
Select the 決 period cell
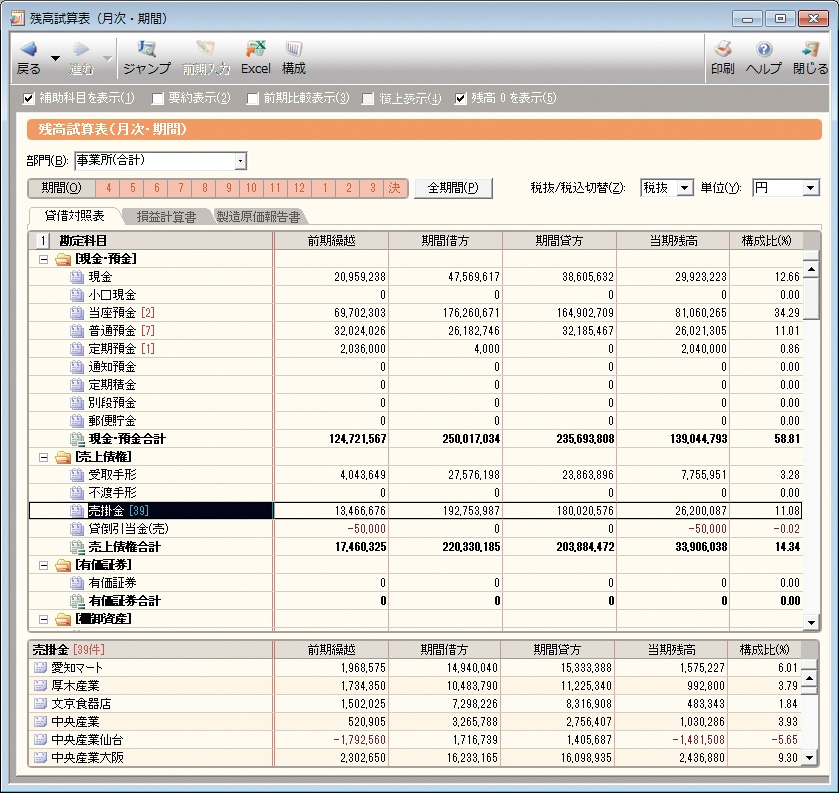coord(395,188)
